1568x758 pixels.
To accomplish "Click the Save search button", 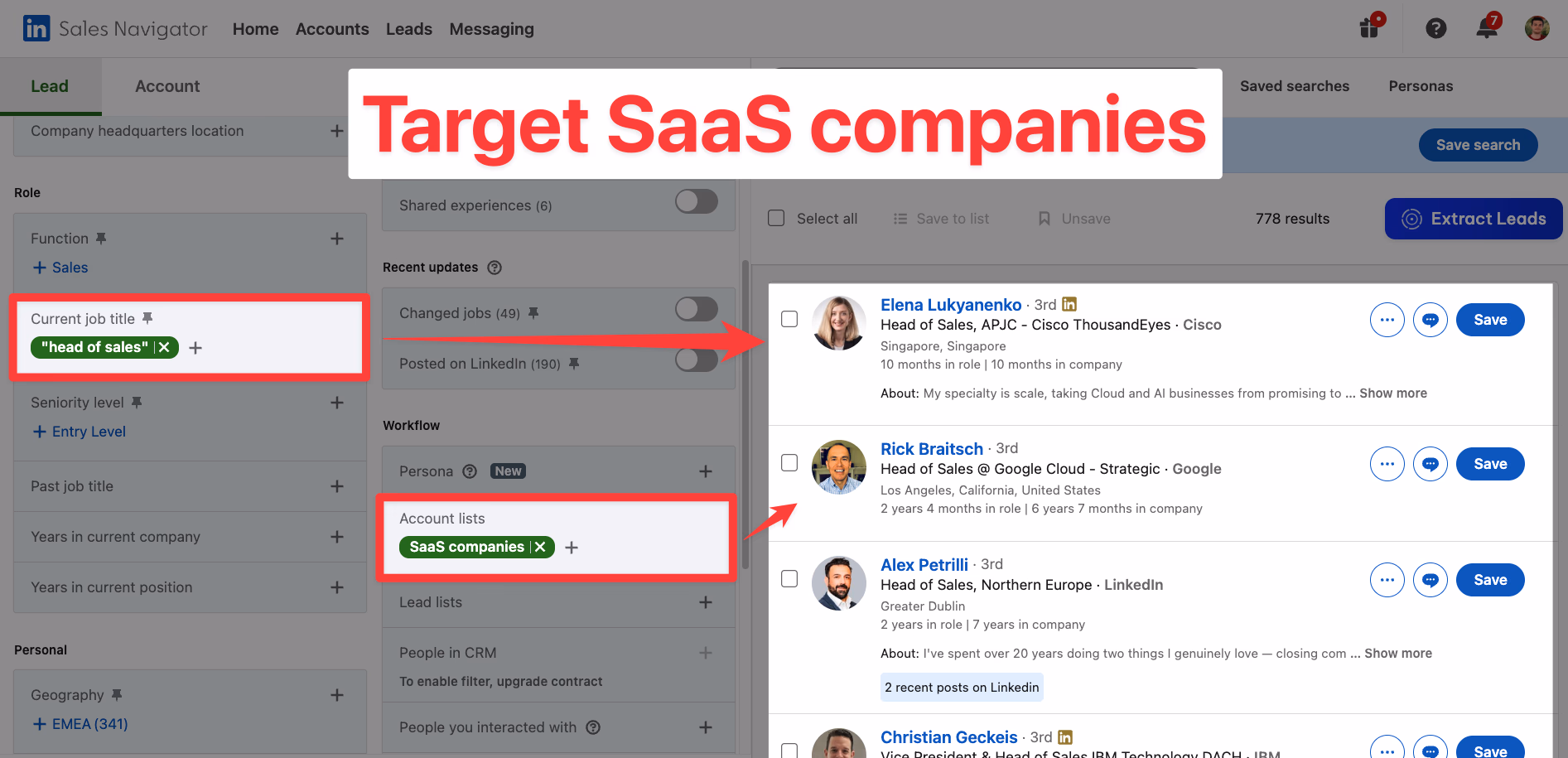I will click(1478, 145).
